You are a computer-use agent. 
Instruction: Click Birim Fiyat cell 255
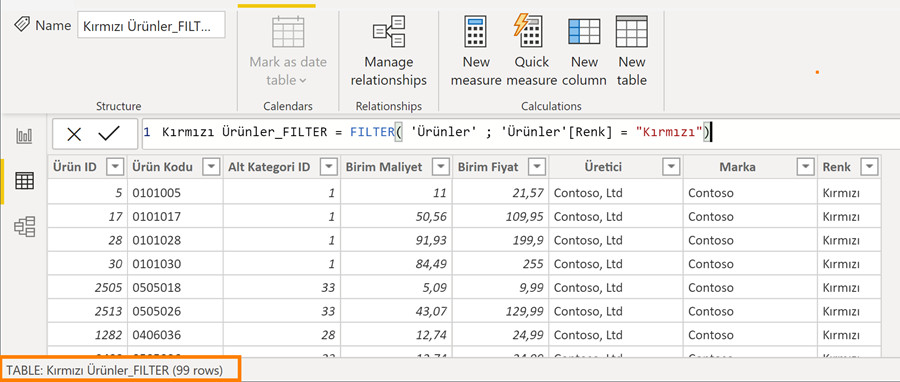tap(501, 264)
